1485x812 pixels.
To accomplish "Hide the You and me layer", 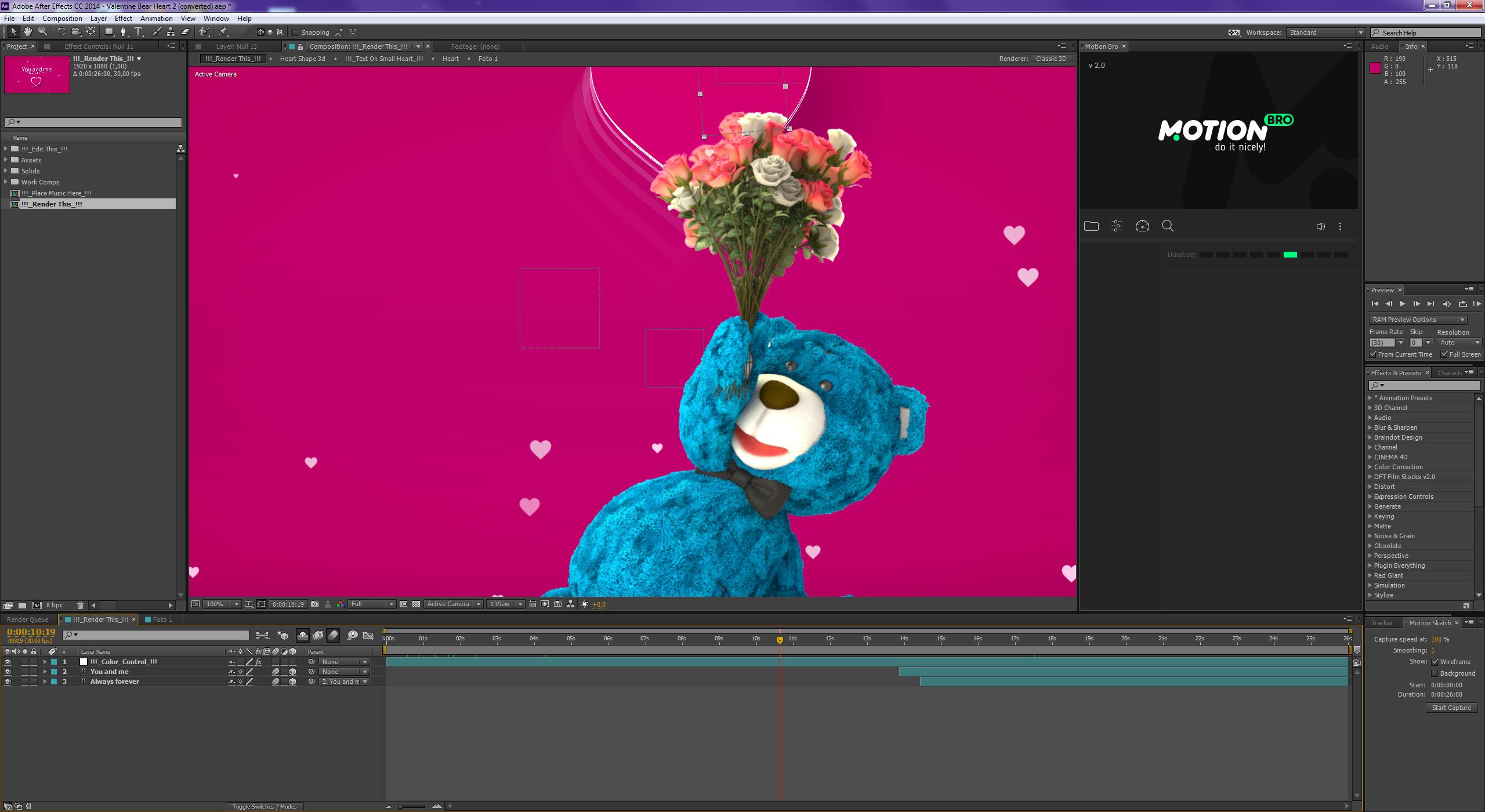I will pyautogui.click(x=8, y=672).
